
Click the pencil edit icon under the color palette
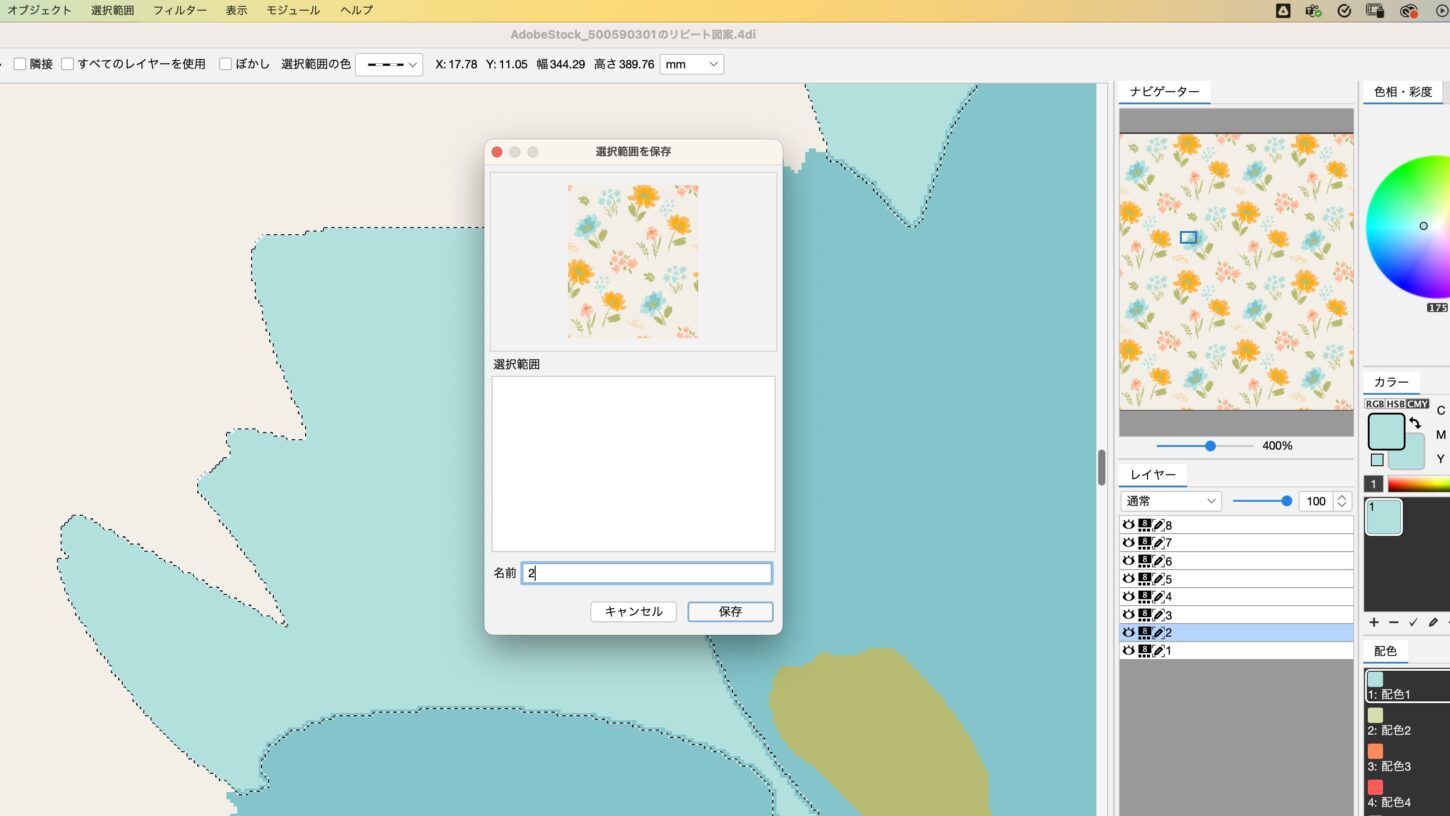coord(1433,622)
